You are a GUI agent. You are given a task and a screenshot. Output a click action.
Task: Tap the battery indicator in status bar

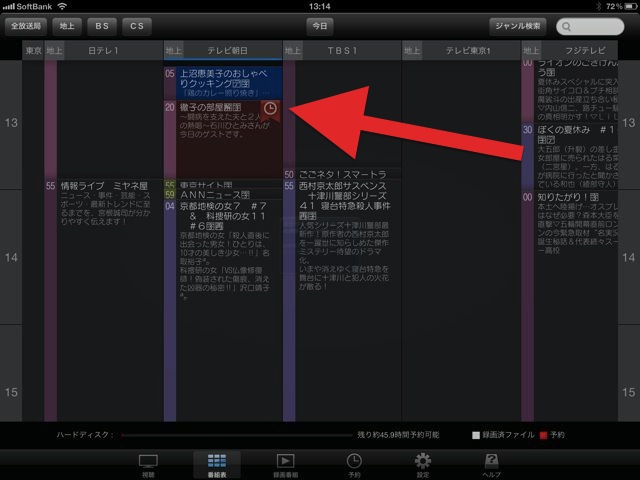point(630,7)
